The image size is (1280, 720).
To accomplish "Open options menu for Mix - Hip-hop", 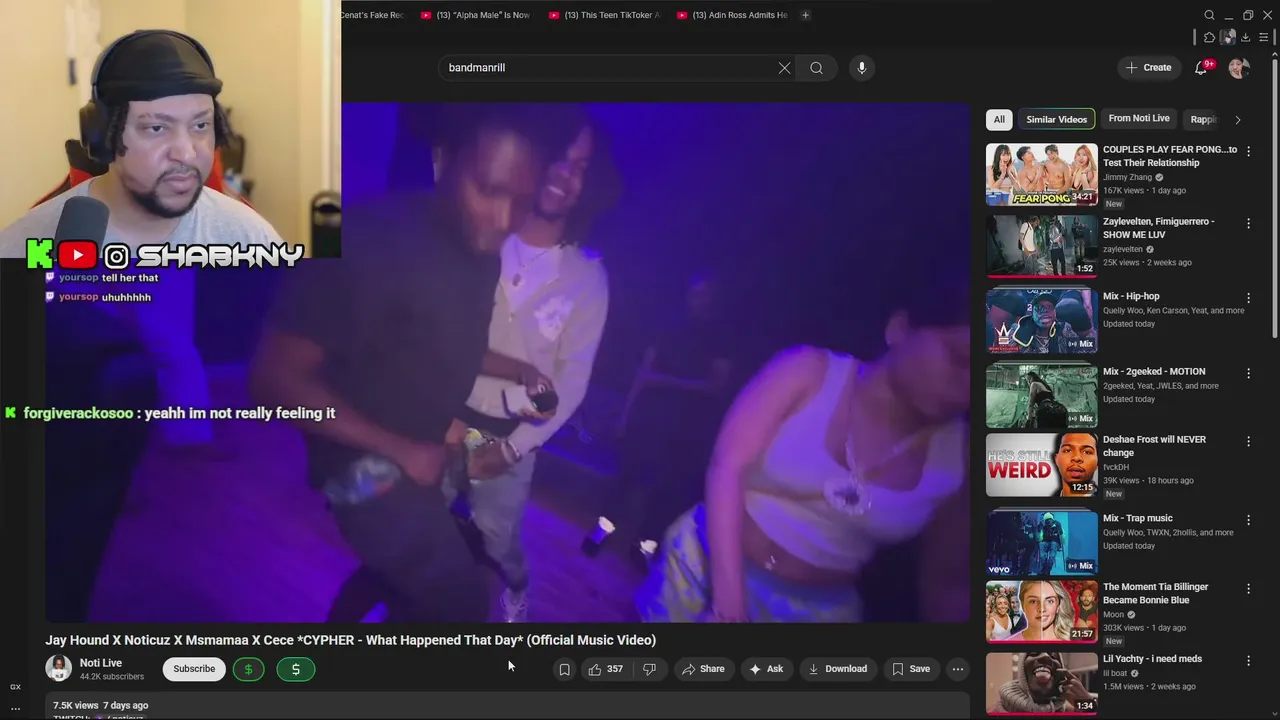I will pos(1248,298).
